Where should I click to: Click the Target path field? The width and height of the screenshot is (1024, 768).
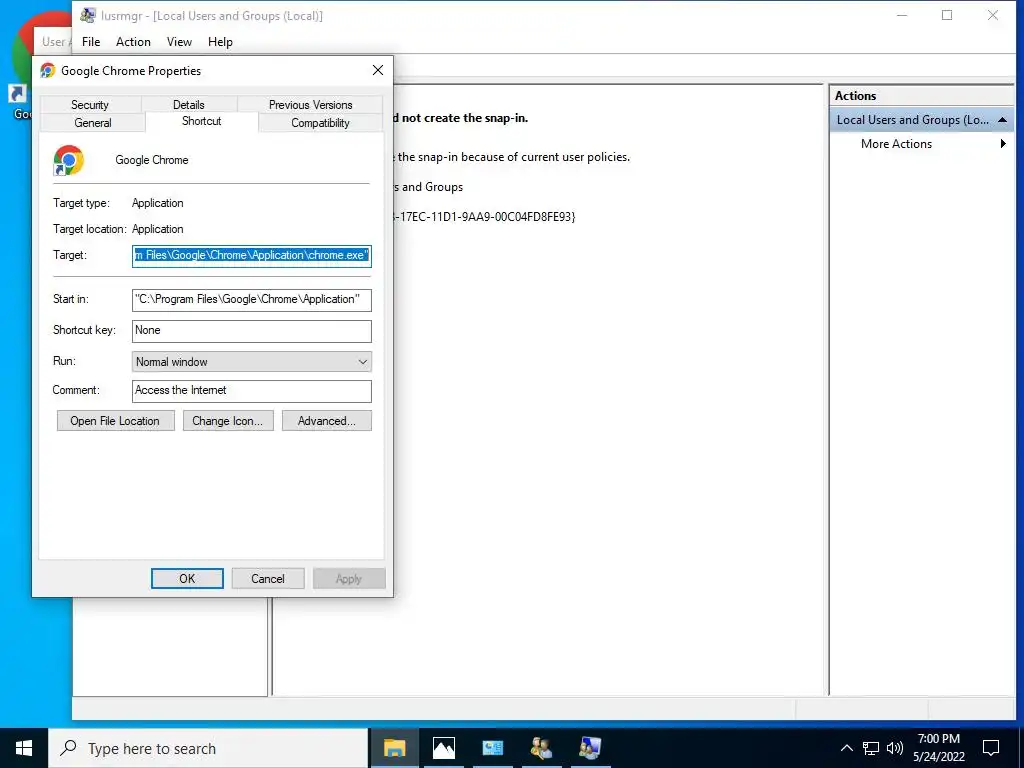point(251,255)
